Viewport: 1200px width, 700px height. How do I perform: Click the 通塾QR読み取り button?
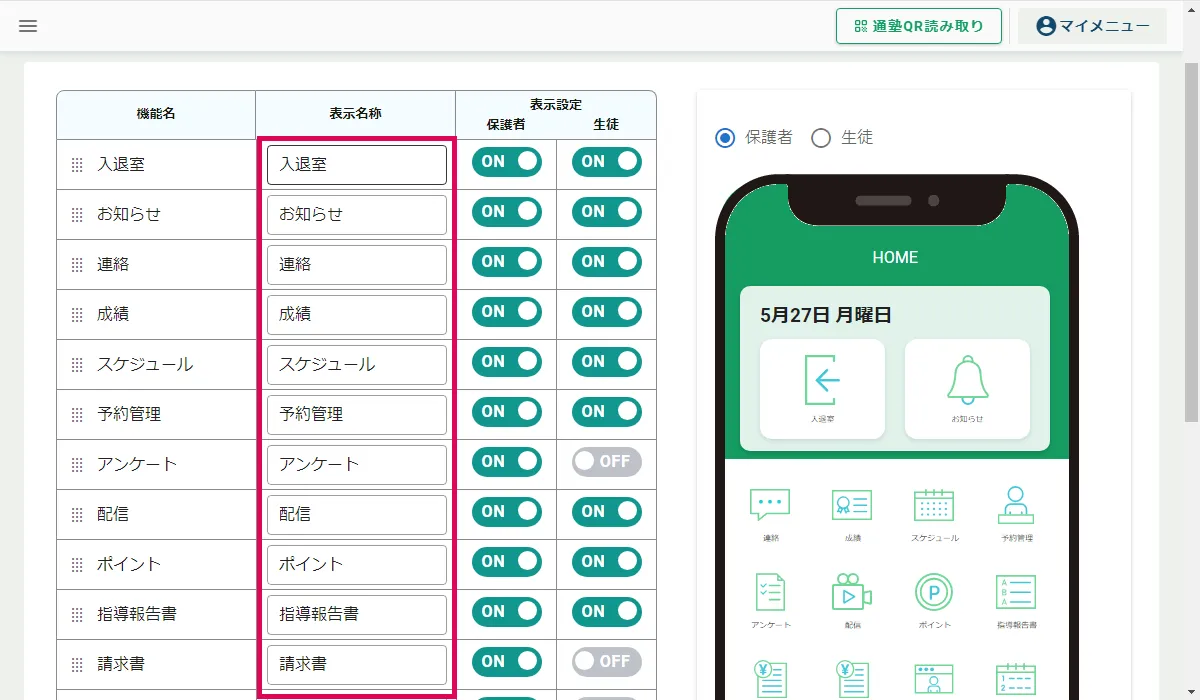(x=919, y=26)
